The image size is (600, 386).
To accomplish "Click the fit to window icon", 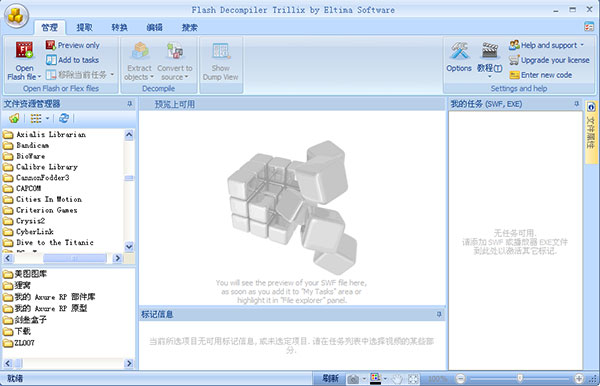I will click(x=414, y=379).
